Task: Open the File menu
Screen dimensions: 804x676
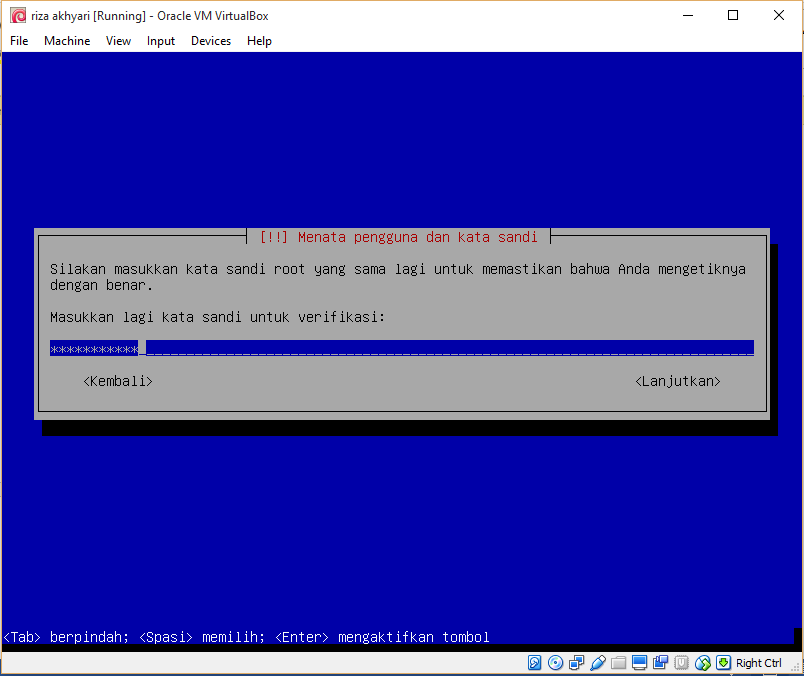Action: [19, 41]
